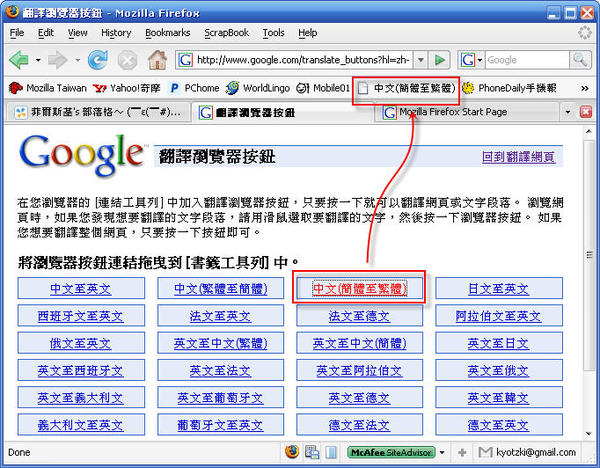
Task: Close the current tab with red X
Action: point(585,112)
